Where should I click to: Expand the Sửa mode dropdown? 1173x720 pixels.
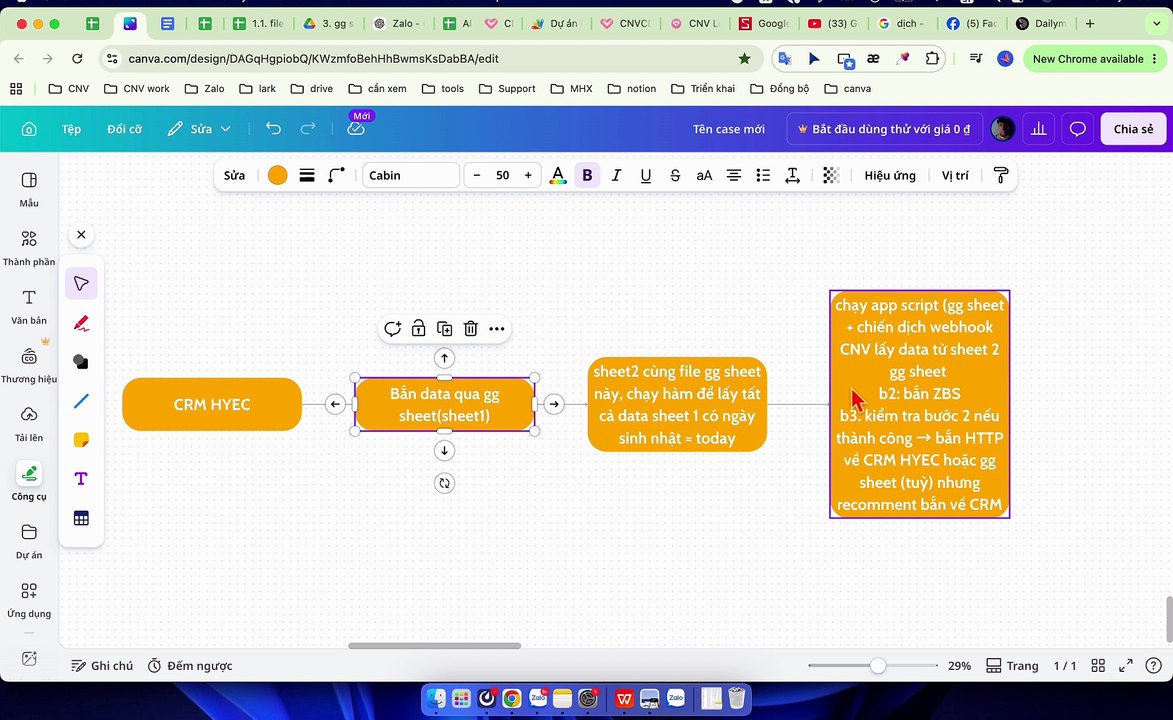click(x=199, y=129)
